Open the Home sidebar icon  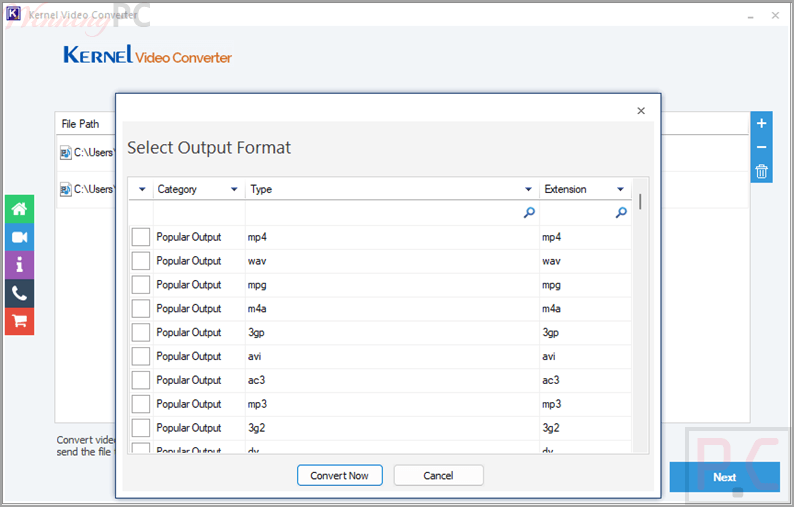tap(19, 209)
